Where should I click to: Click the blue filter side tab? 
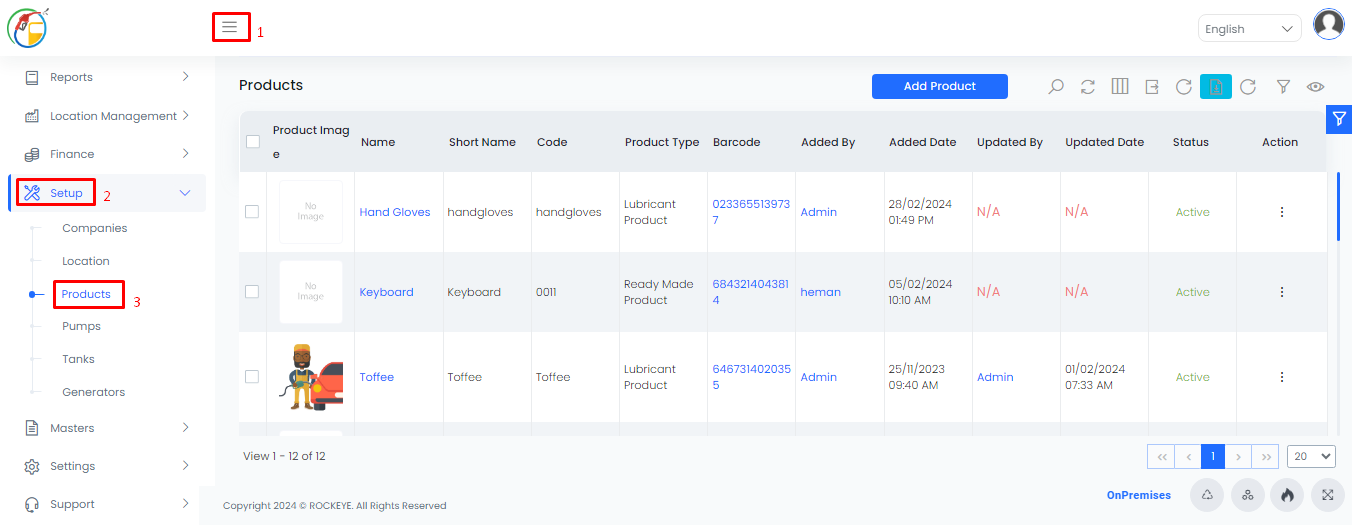(1339, 119)
